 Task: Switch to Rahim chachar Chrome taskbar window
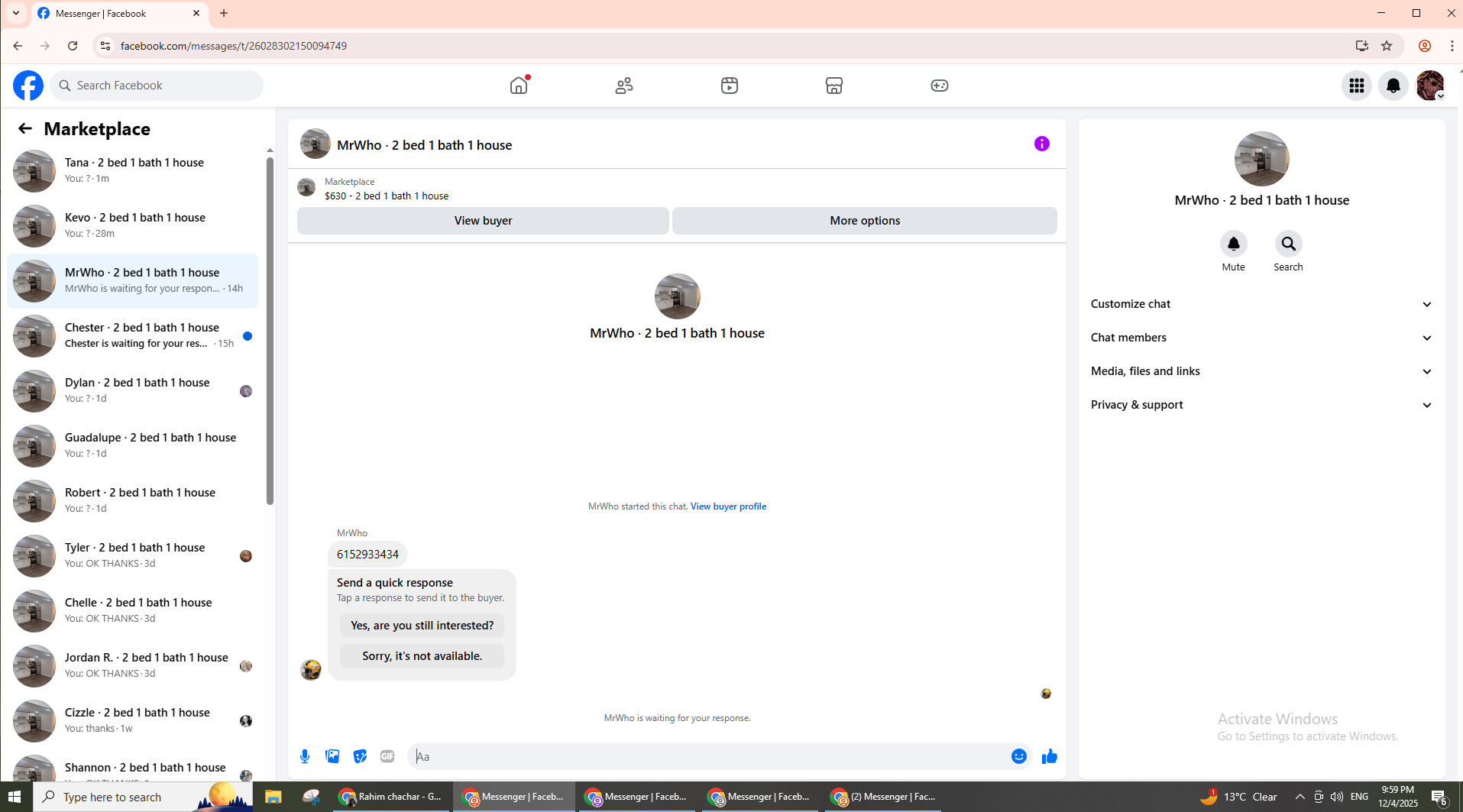click(x=391, y=797)
